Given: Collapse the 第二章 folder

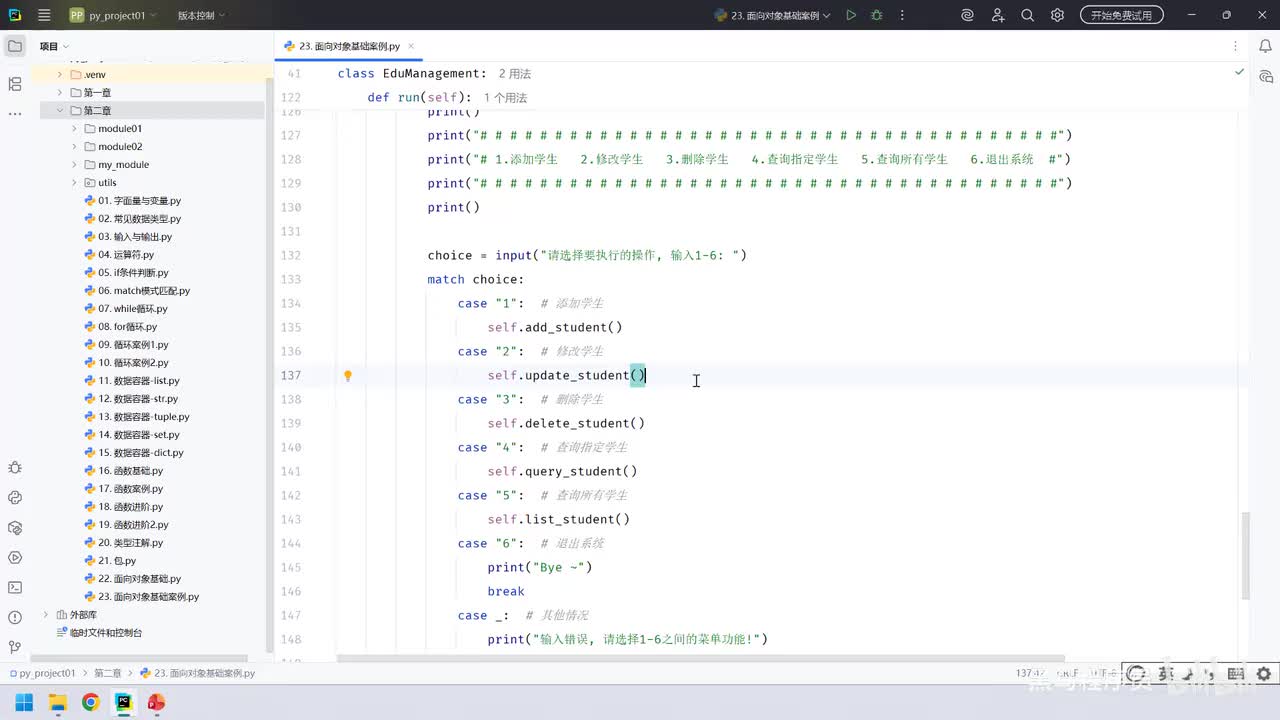Looking at the screenshot, I should (60, 111).
